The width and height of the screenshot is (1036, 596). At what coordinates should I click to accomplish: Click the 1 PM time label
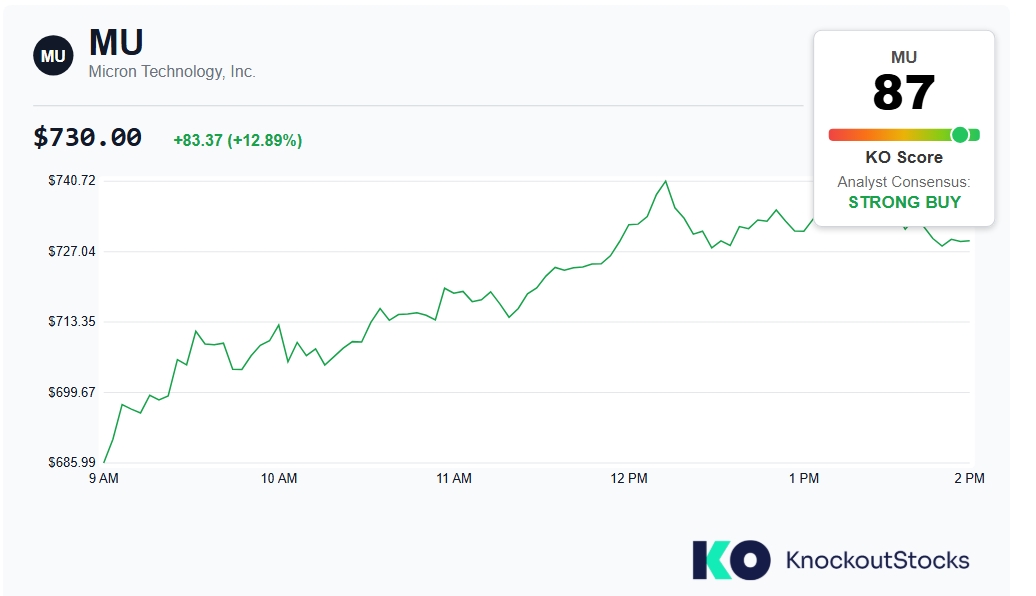[x=804, y=478]
